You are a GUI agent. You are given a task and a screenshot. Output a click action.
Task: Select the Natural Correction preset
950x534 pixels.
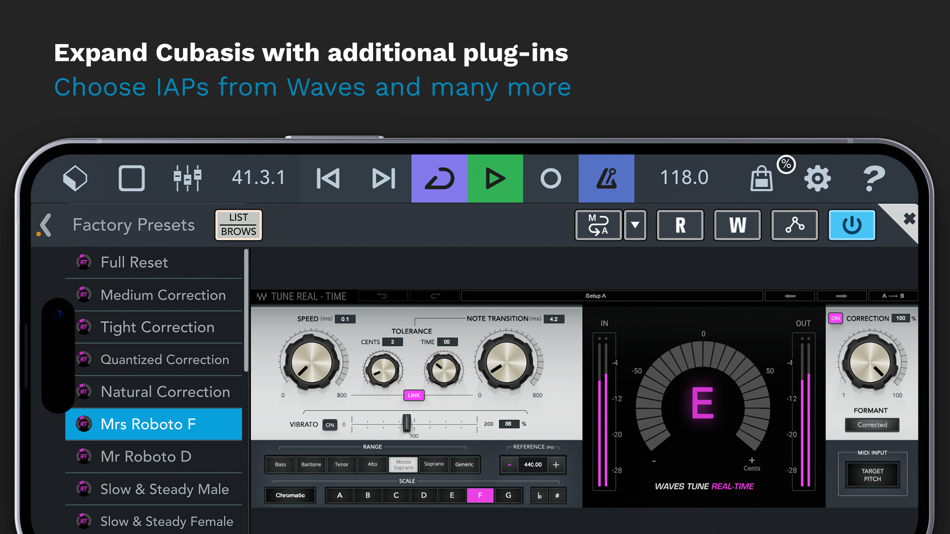[x=153, y=392]
